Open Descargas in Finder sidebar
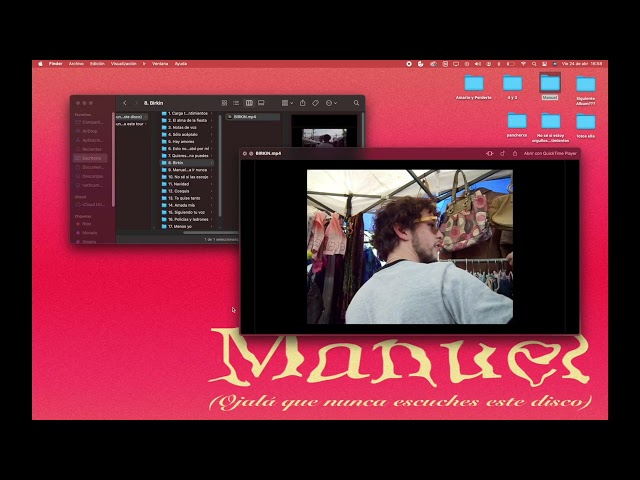 click(x=91, y=176)
